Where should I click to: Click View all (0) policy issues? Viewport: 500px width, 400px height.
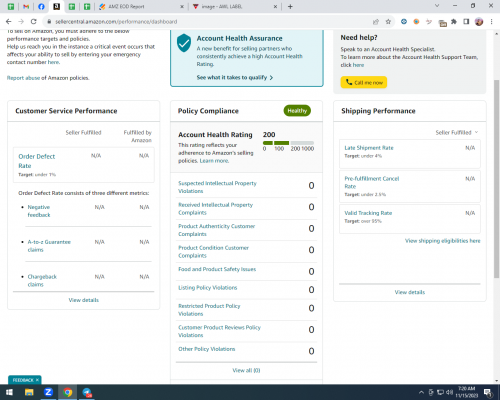pyautogui.click(x=246, y=370)
